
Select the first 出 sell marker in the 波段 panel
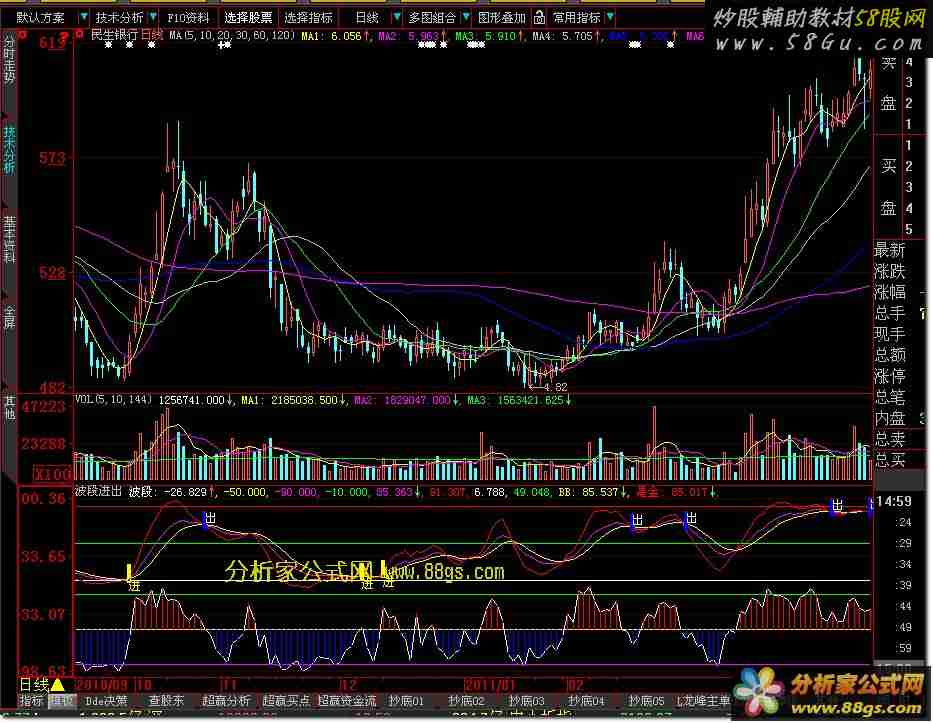208,519
